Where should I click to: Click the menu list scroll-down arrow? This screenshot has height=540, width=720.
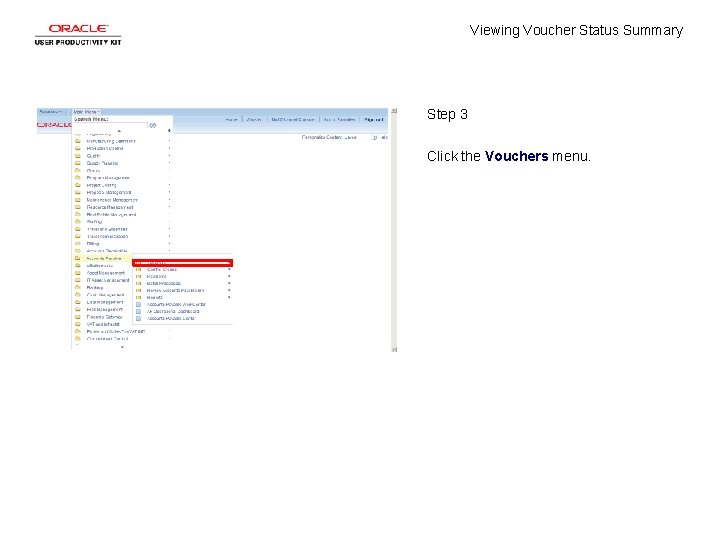coord(122,347)
